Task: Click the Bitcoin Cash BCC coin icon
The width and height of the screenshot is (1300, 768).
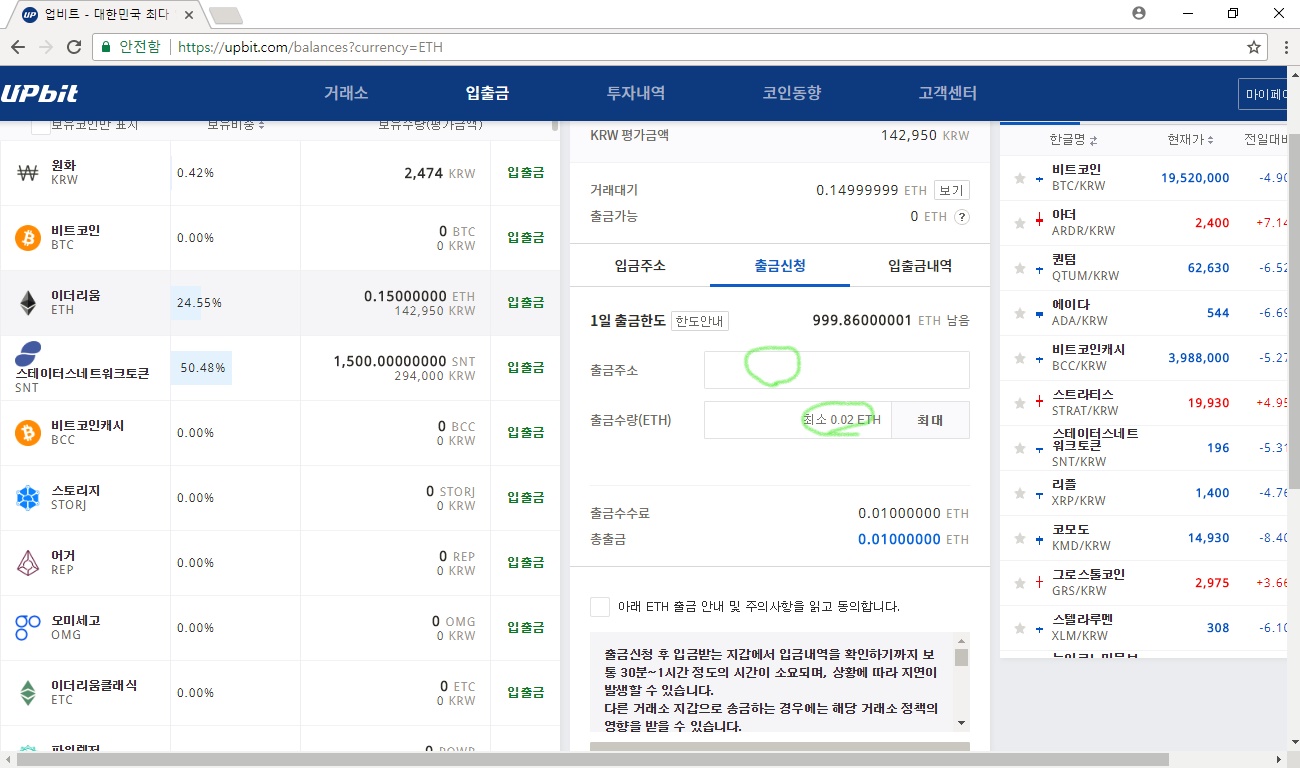Action: coord(28,433)
